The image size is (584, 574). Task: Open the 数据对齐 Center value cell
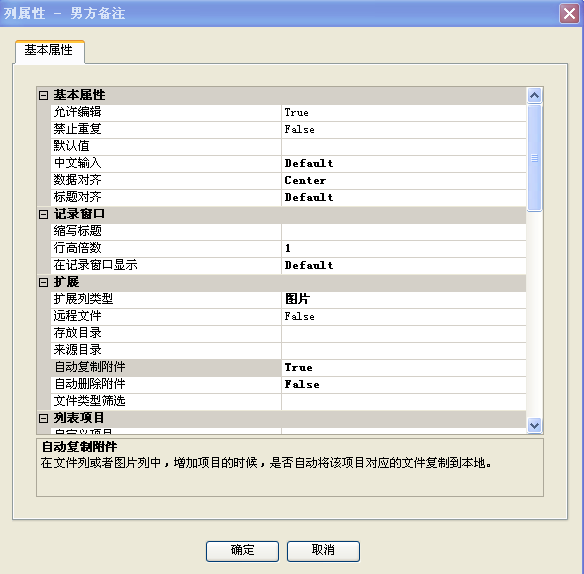click(404, 181)
